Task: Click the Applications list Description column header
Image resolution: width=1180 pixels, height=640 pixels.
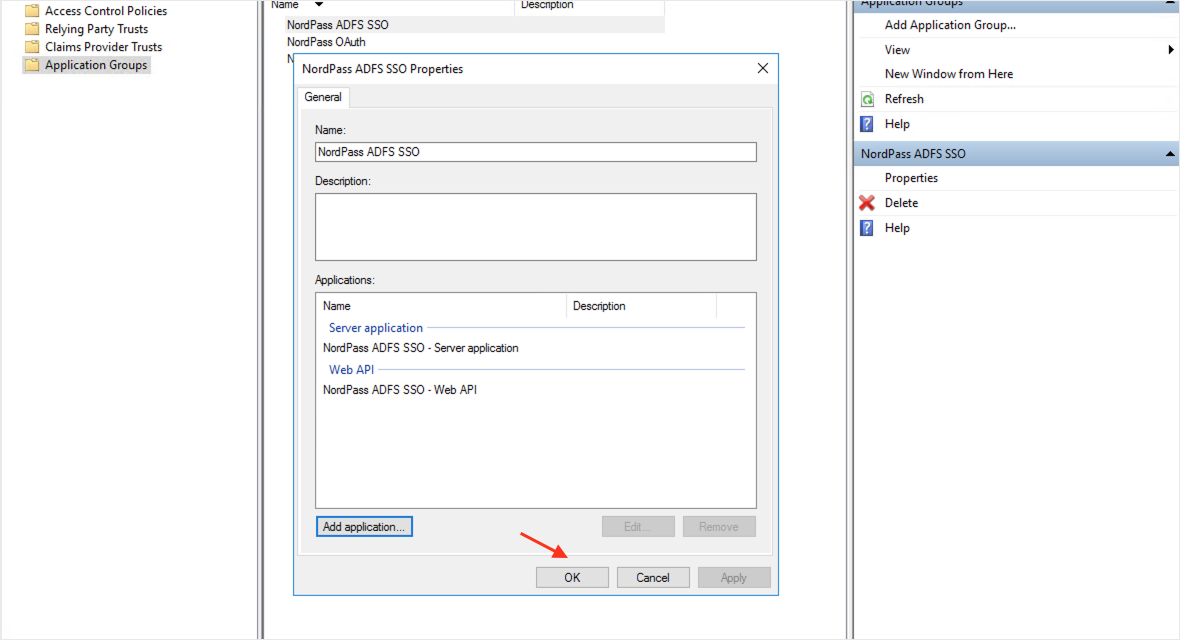Action: [641, 306]
